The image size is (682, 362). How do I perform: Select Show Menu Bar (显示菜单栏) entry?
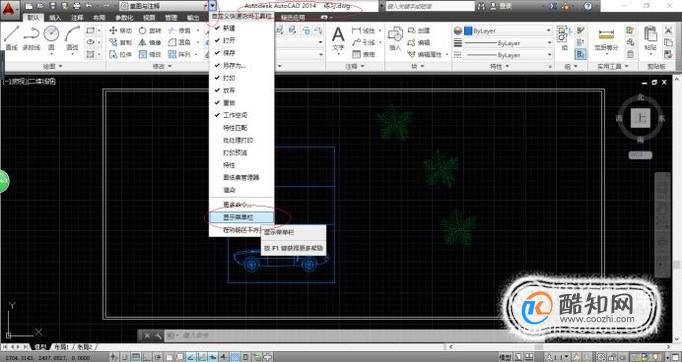241,217
